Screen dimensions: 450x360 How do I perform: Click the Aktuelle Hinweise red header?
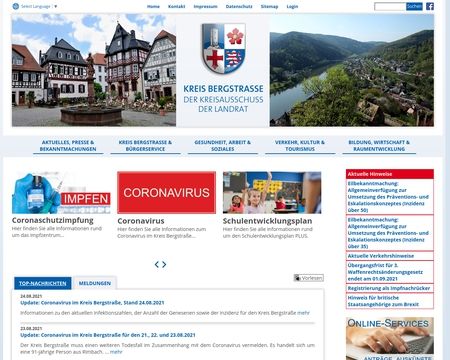click(x=390, y=174)
